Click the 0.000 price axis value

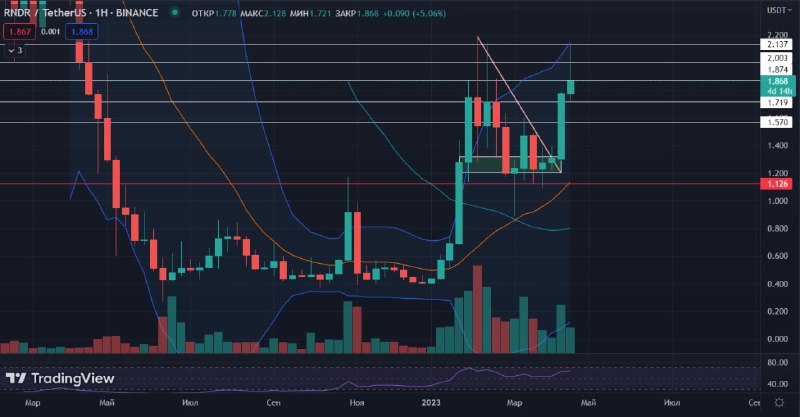777,339
